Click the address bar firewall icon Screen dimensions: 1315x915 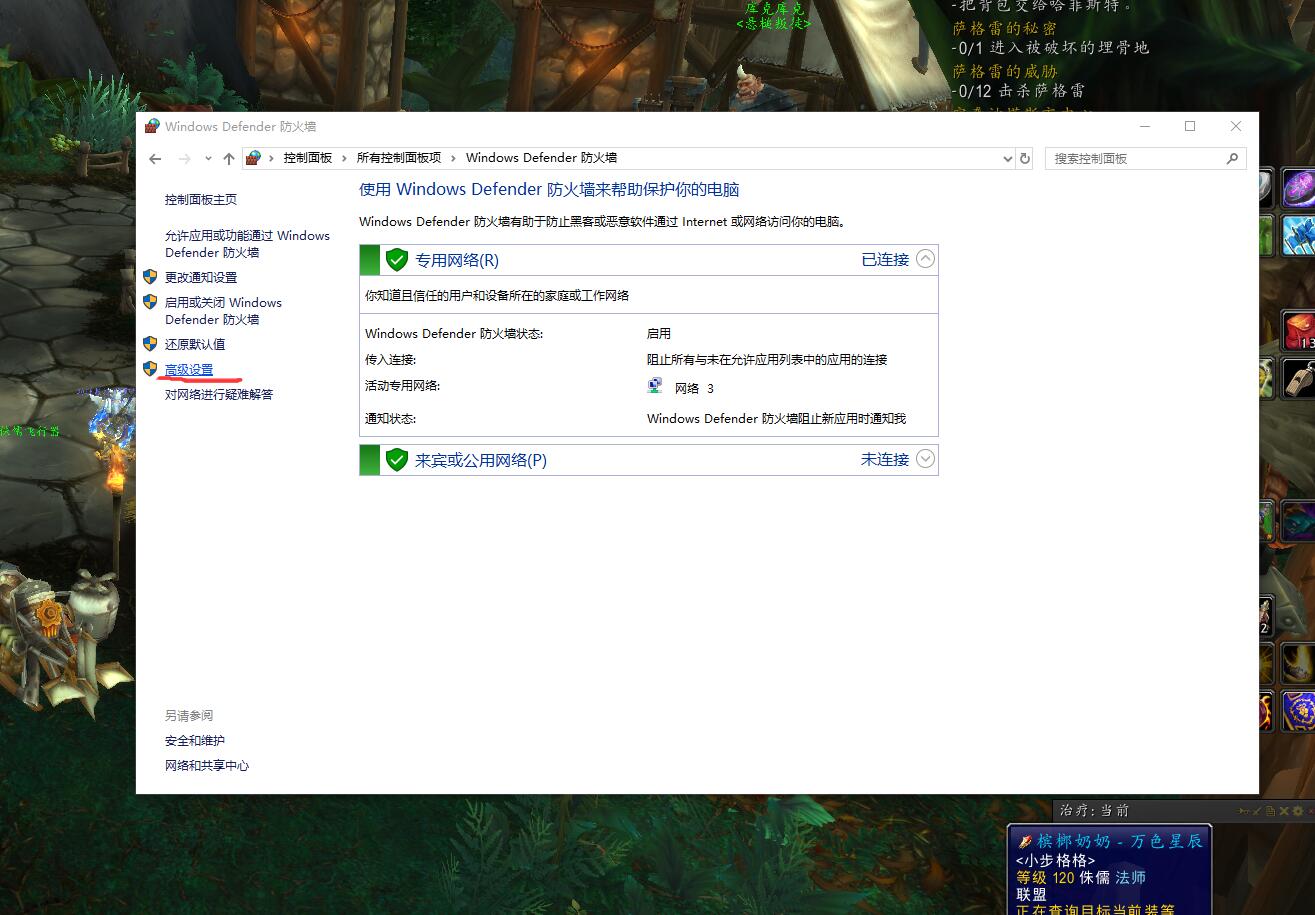tap(253, 158)
